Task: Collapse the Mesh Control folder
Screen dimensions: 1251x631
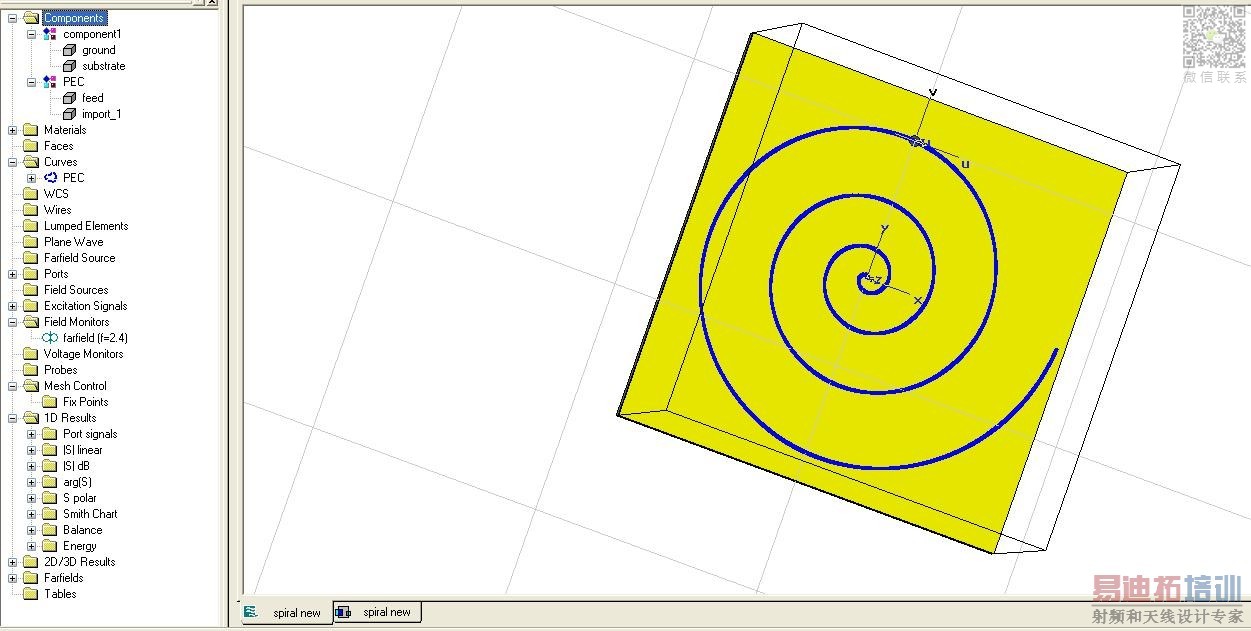Action: (12, 386)
